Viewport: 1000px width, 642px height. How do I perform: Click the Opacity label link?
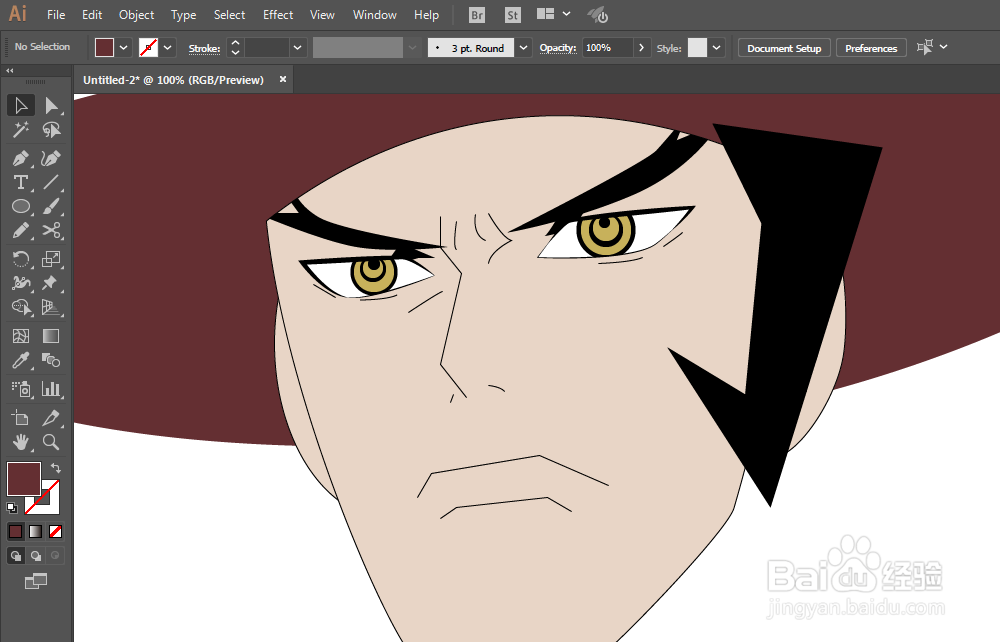[x=557, y=48]
